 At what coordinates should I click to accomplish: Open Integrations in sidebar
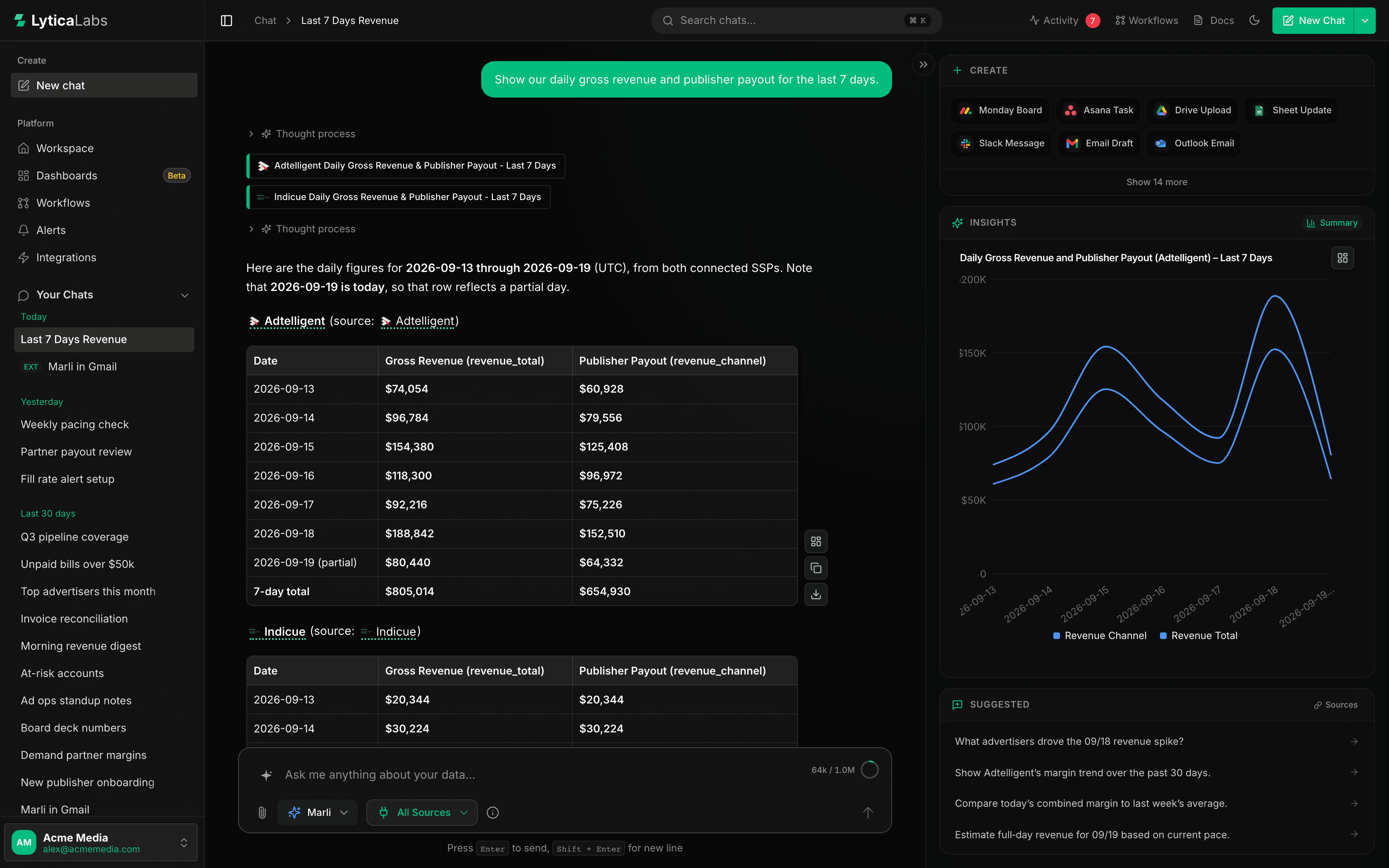point(104,258)
